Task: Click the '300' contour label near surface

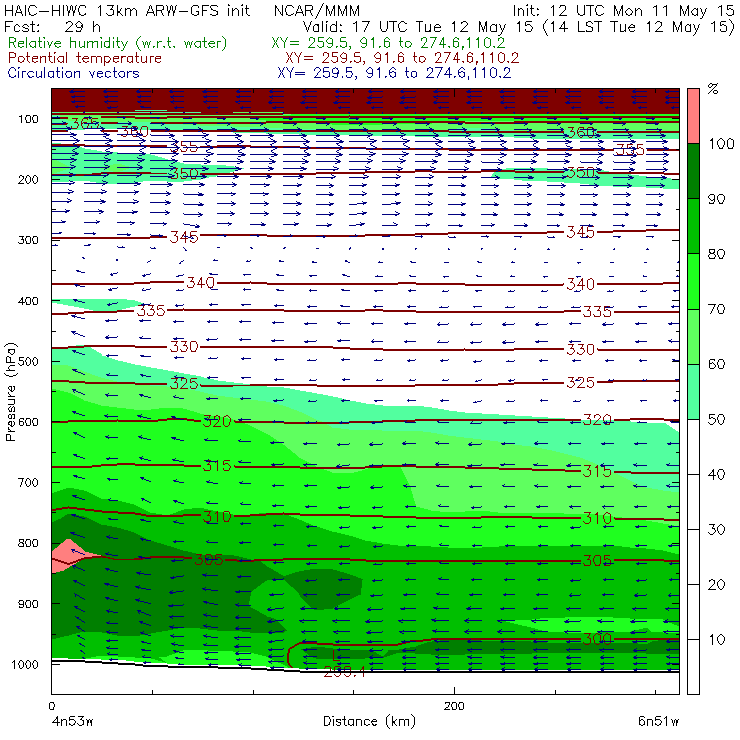Action: coord(597,639)
